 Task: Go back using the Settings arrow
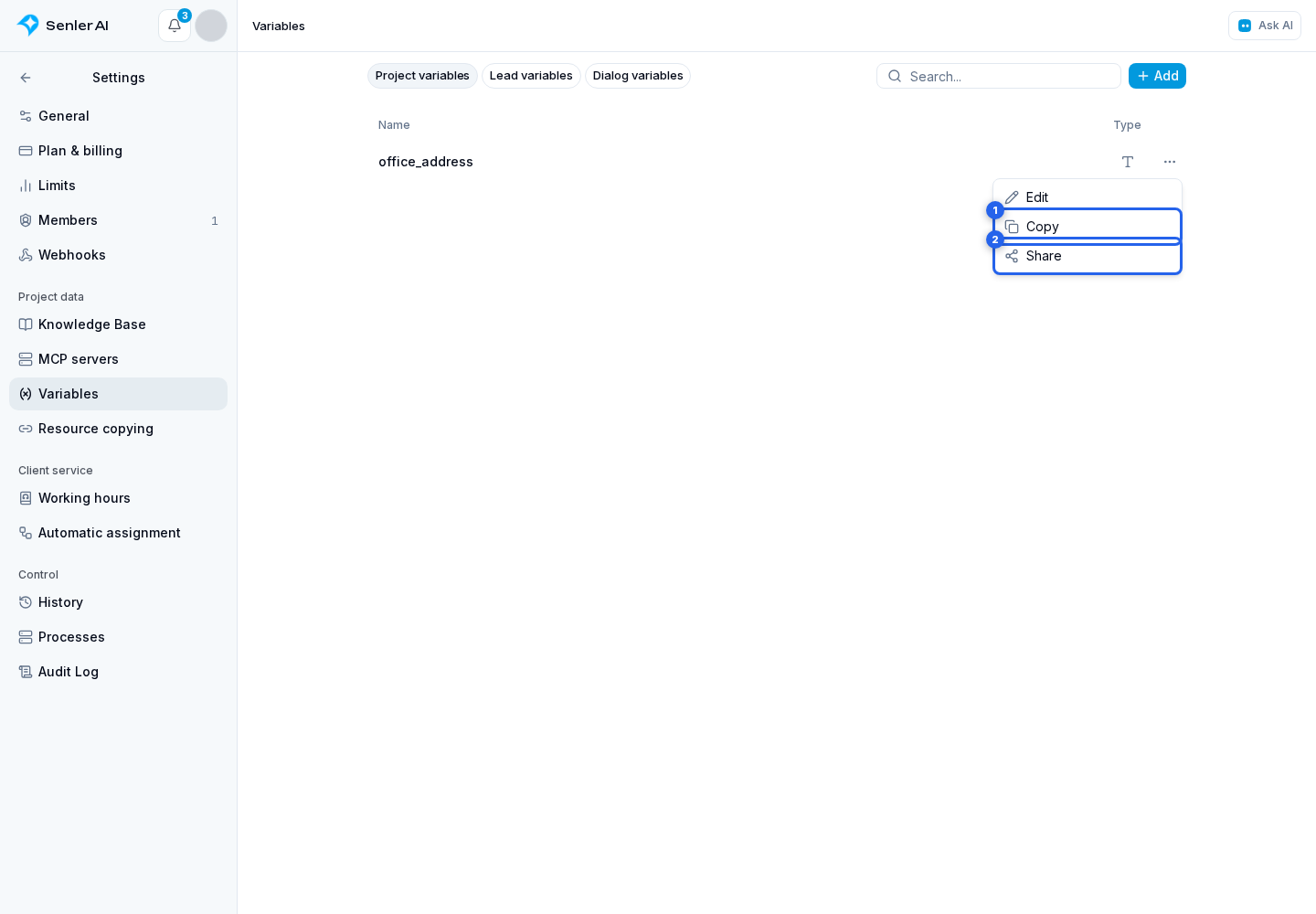pyautogui.click(x=26, y=78)
